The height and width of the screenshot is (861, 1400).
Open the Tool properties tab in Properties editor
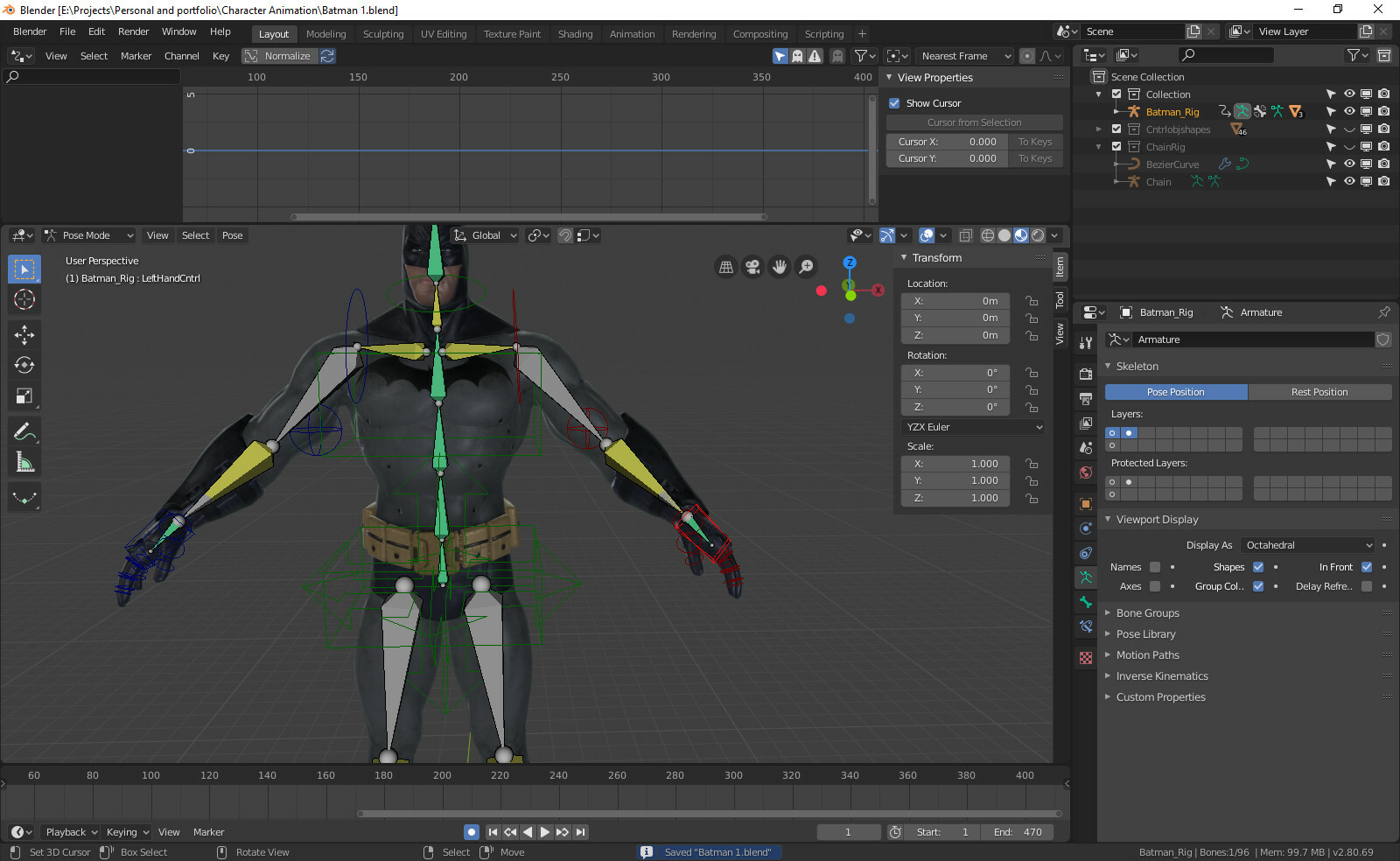[x=1086, y=342]
